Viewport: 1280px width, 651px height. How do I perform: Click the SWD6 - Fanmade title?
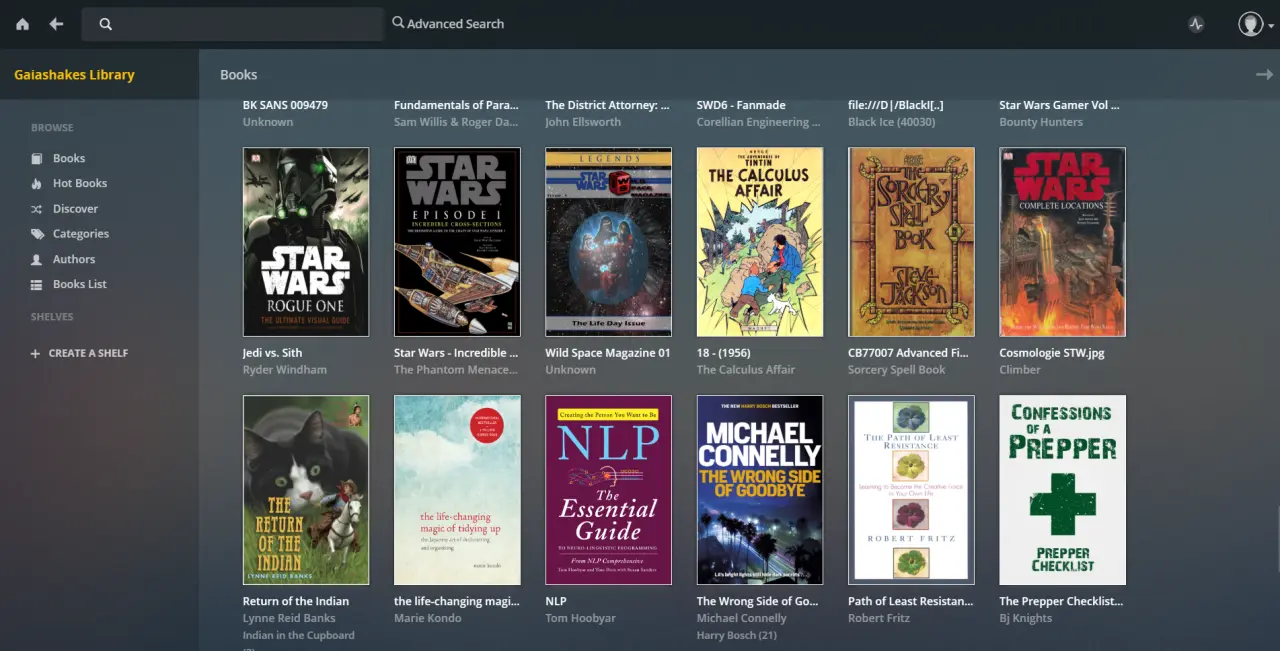tap(741, 105)
